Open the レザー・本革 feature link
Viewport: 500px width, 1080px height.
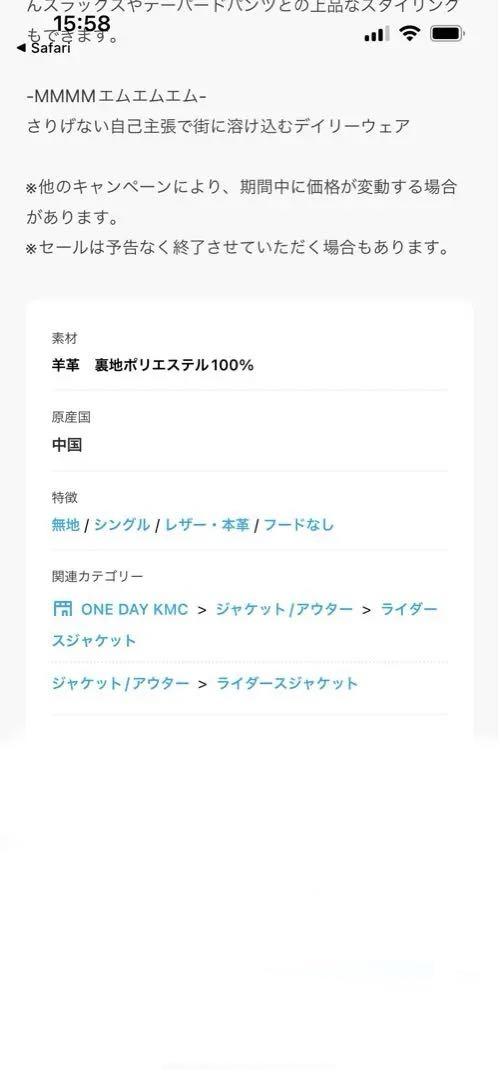click(207, 525)
